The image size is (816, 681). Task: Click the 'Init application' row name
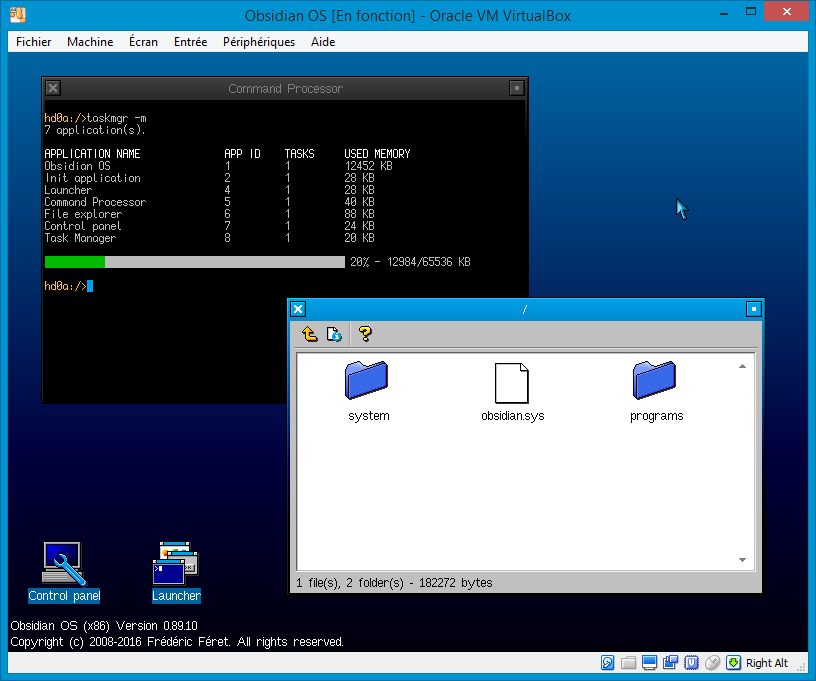[x=93, y=178]
